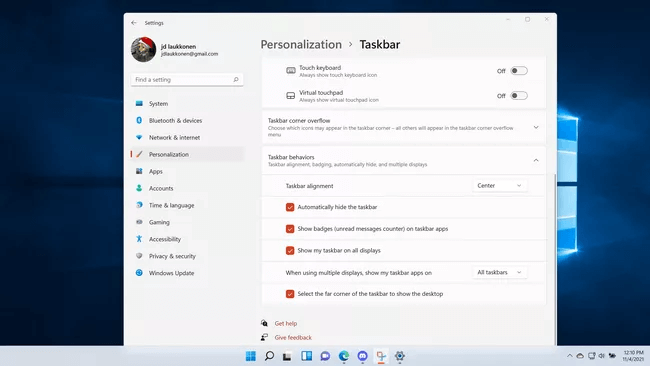
Task: Click the network tray icon
Action: pos(592,356)
